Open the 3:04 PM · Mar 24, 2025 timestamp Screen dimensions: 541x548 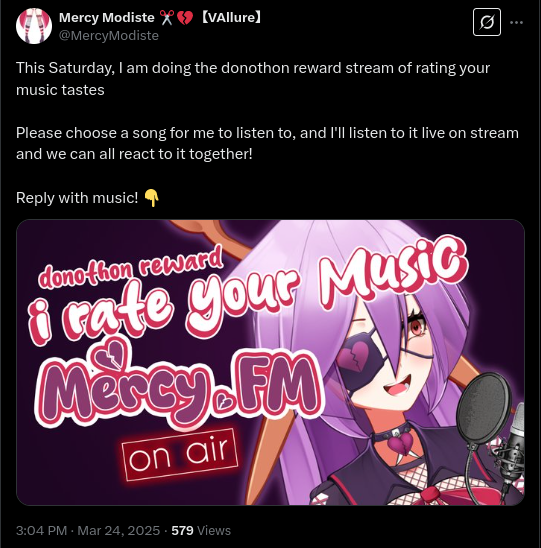(x=88, y=531)
